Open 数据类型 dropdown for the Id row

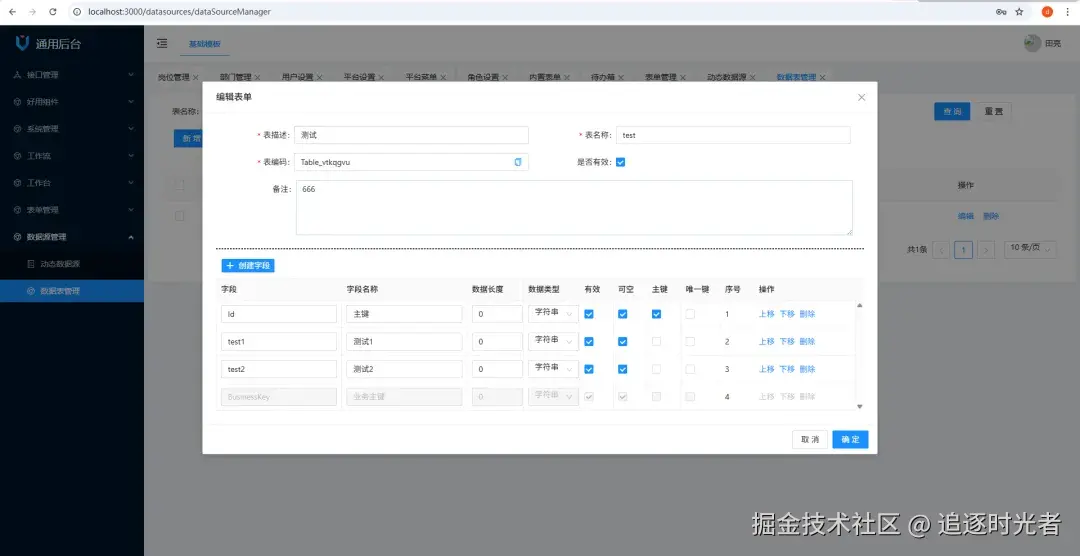tap(553, 313)
